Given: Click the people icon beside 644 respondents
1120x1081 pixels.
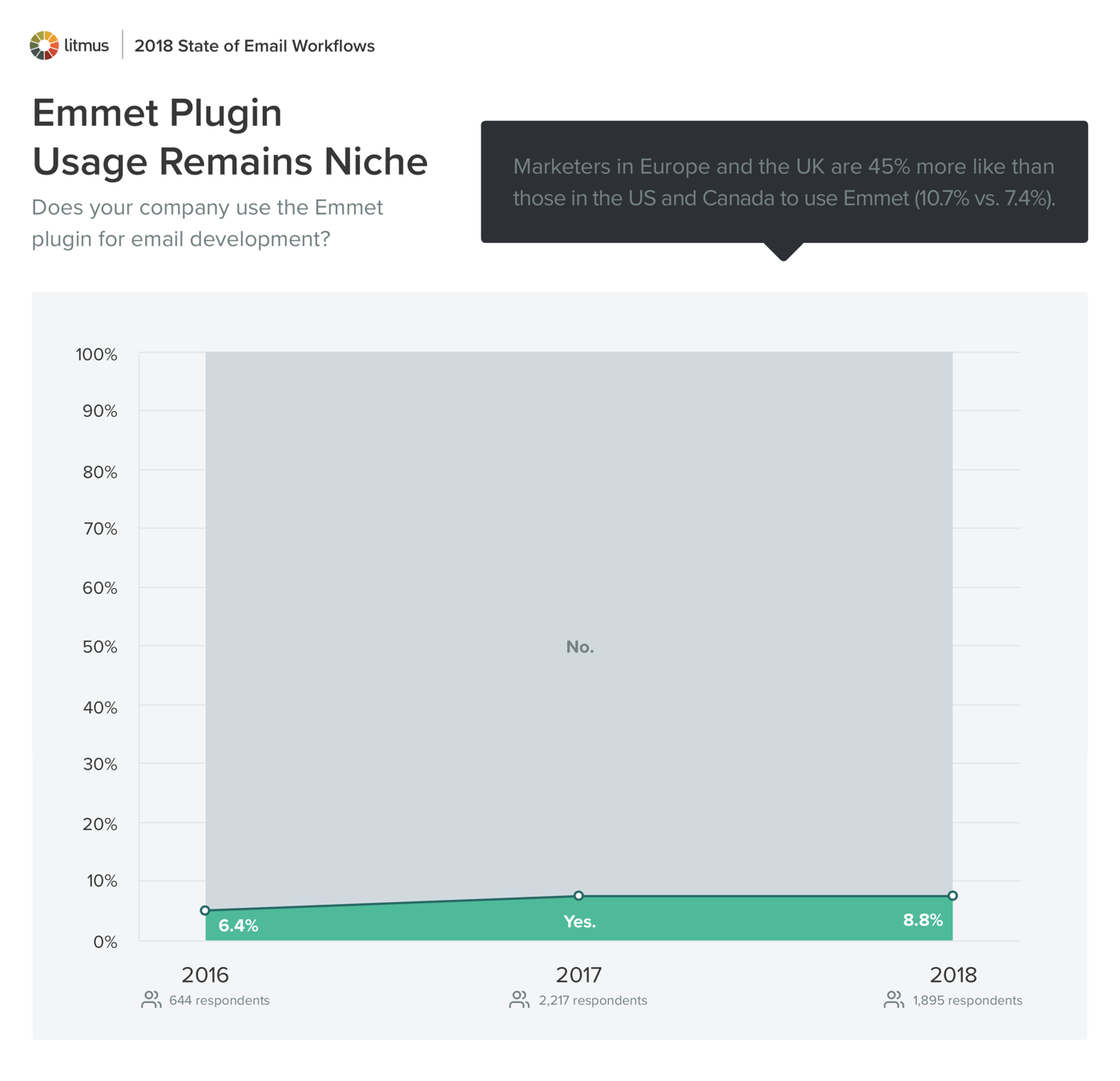Looking at the screenshot, I should click(151, 999).
